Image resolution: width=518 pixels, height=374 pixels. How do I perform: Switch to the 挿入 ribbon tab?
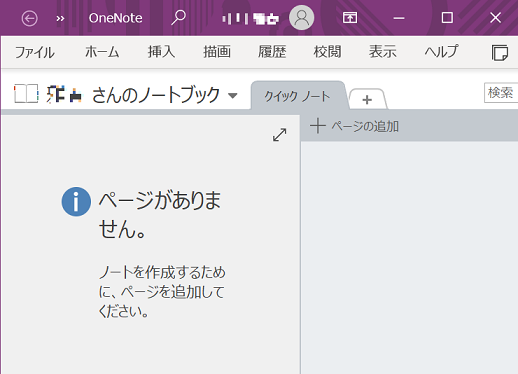click(x=161, y=52)
